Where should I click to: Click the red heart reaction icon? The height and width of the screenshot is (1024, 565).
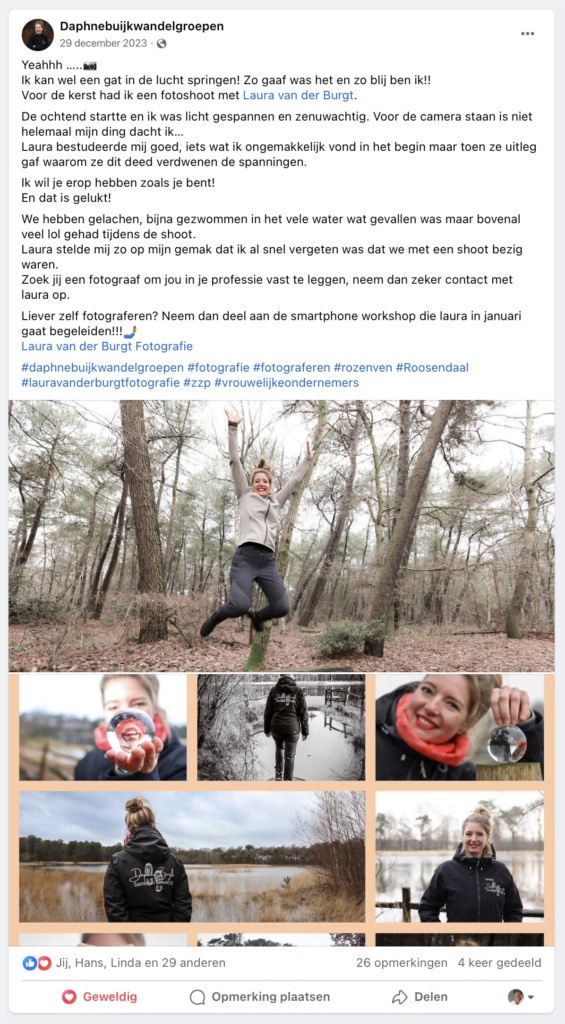click(44, 963)
